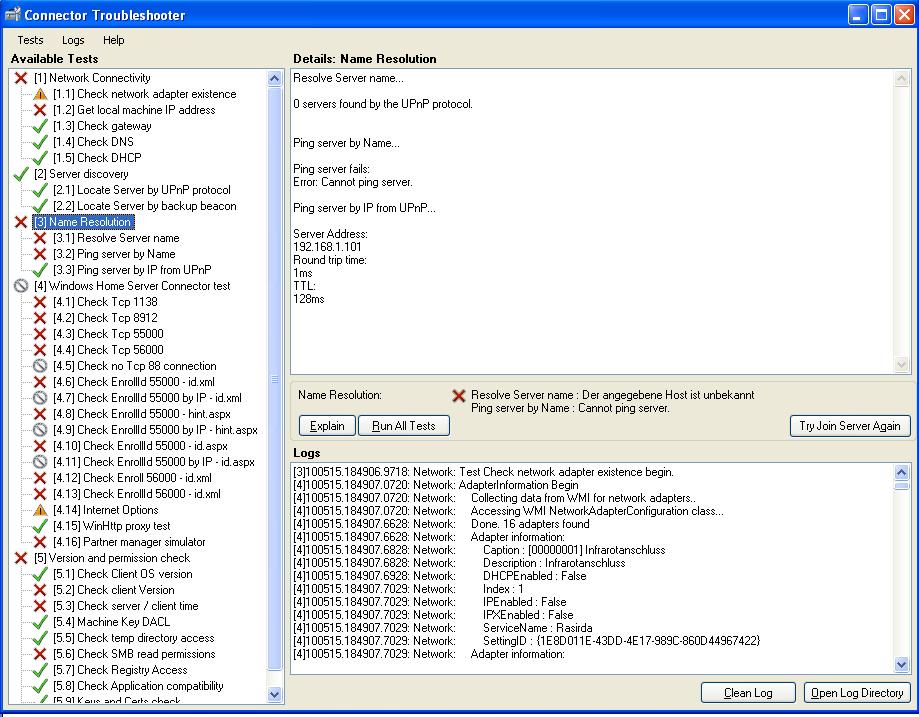
Task: Click green check icon beside Server discovery
Action: coord(20,174)
